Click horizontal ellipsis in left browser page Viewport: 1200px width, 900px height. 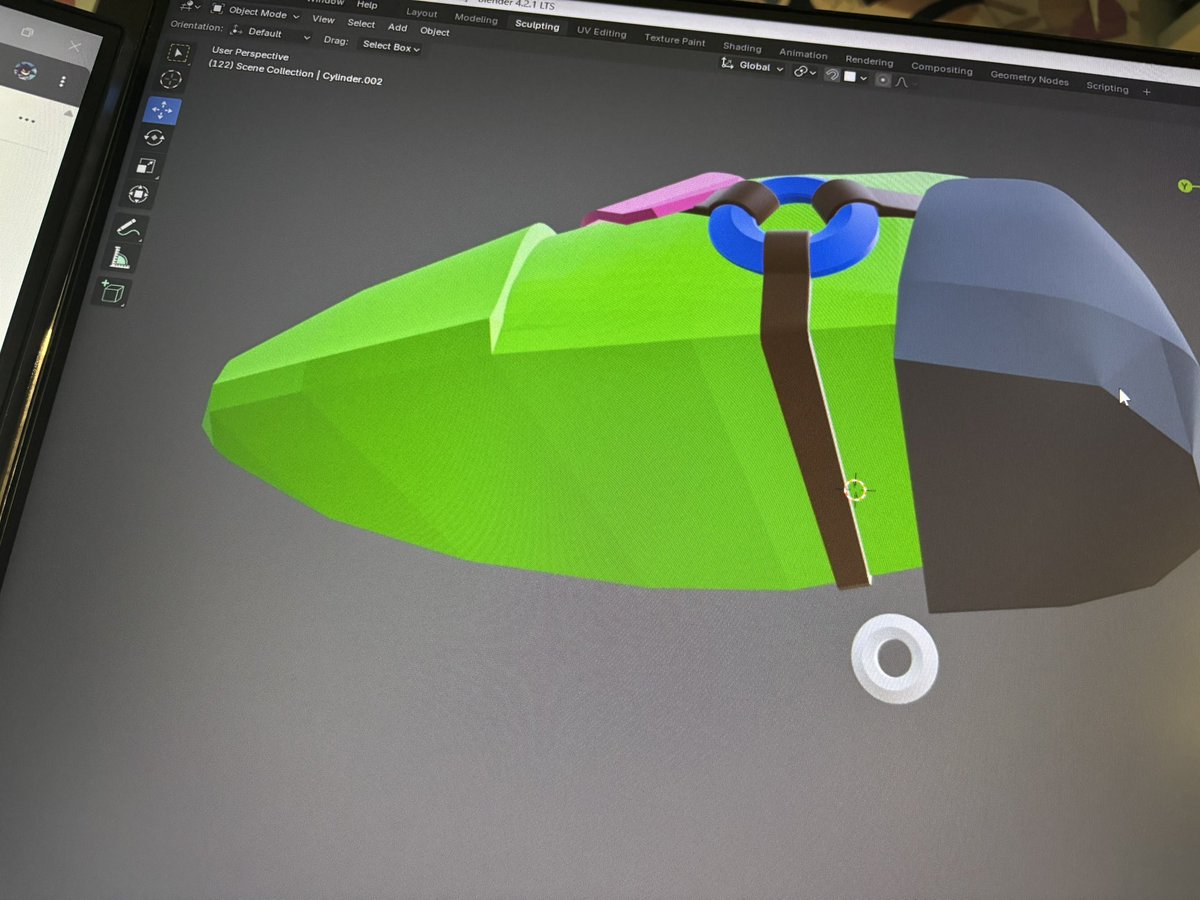tap(27, 120)
